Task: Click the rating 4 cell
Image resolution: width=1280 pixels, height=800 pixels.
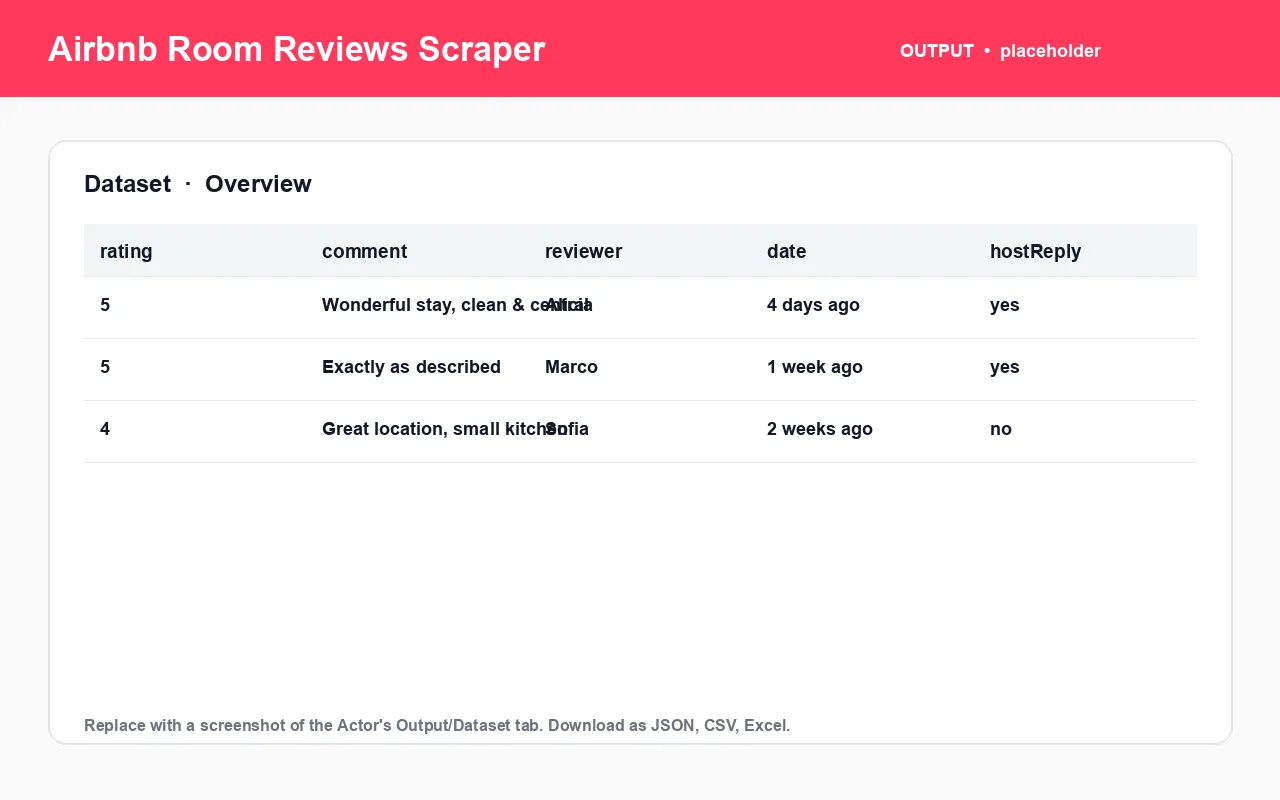Action: pyautogui.click(x=105, y=429)
